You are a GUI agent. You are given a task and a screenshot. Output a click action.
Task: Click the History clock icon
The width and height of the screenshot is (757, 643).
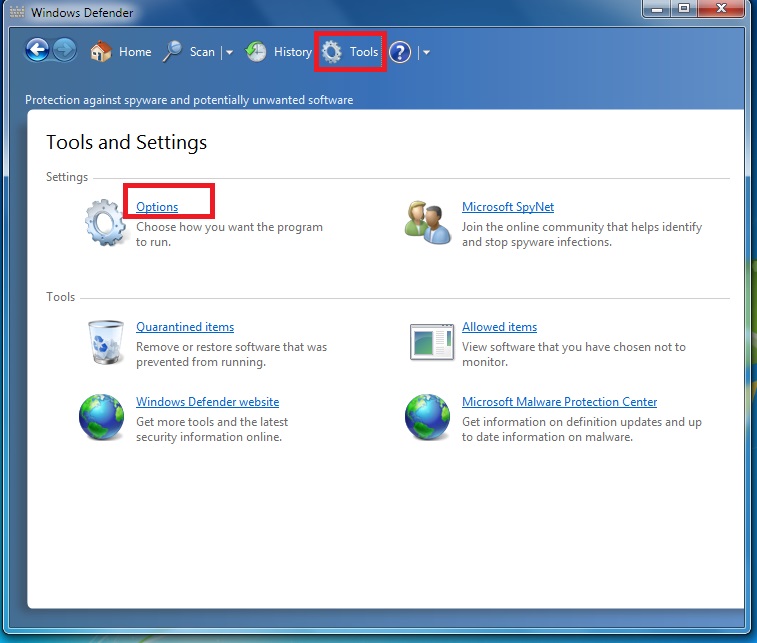pyautogui.click(x=256, y=51)
